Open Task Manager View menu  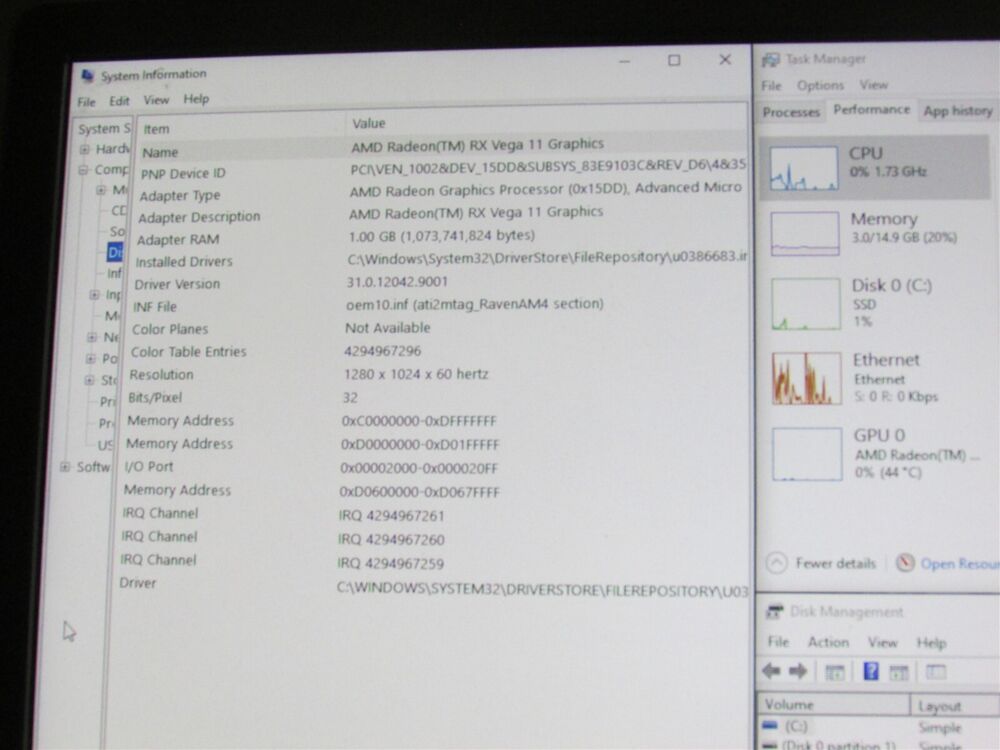tap(874, 84)
